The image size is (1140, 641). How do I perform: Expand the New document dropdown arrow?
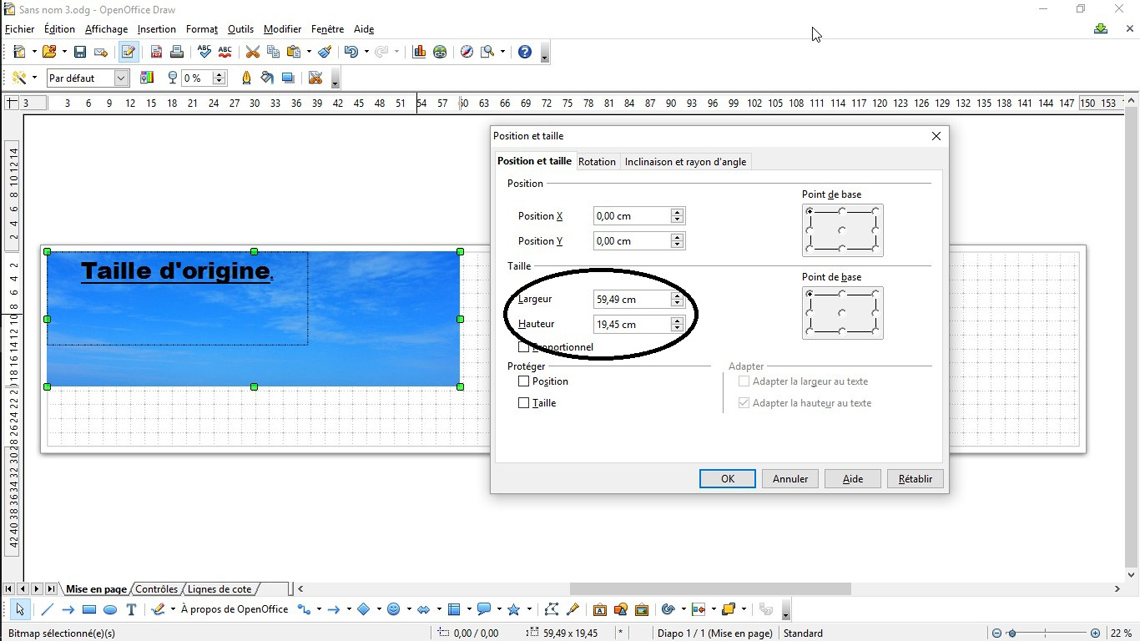point(33,52)
